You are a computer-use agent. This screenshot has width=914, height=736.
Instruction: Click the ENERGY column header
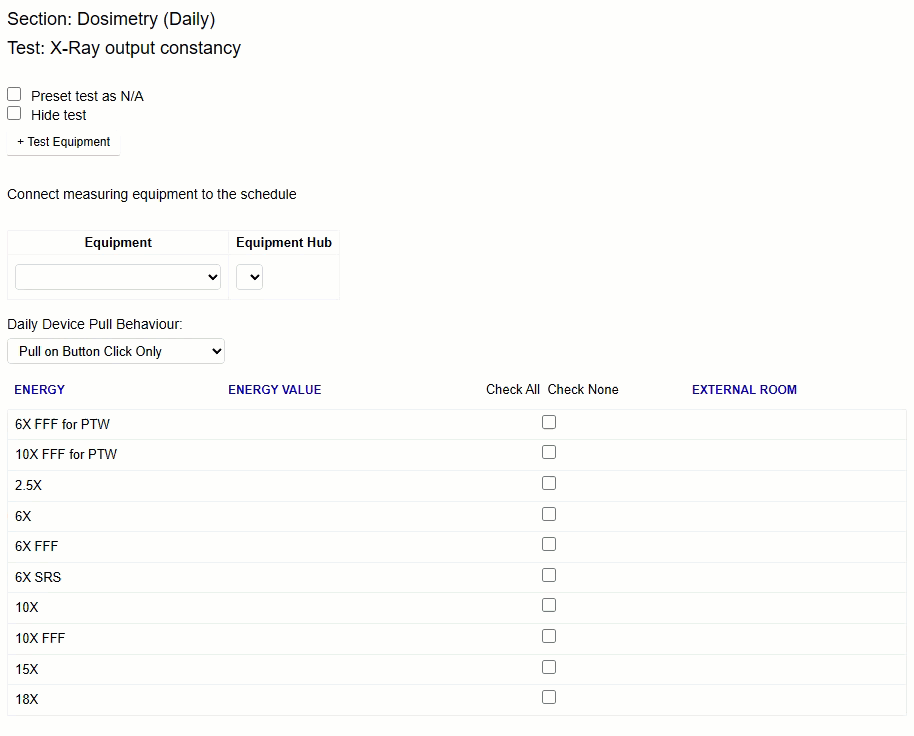point(40,390)
